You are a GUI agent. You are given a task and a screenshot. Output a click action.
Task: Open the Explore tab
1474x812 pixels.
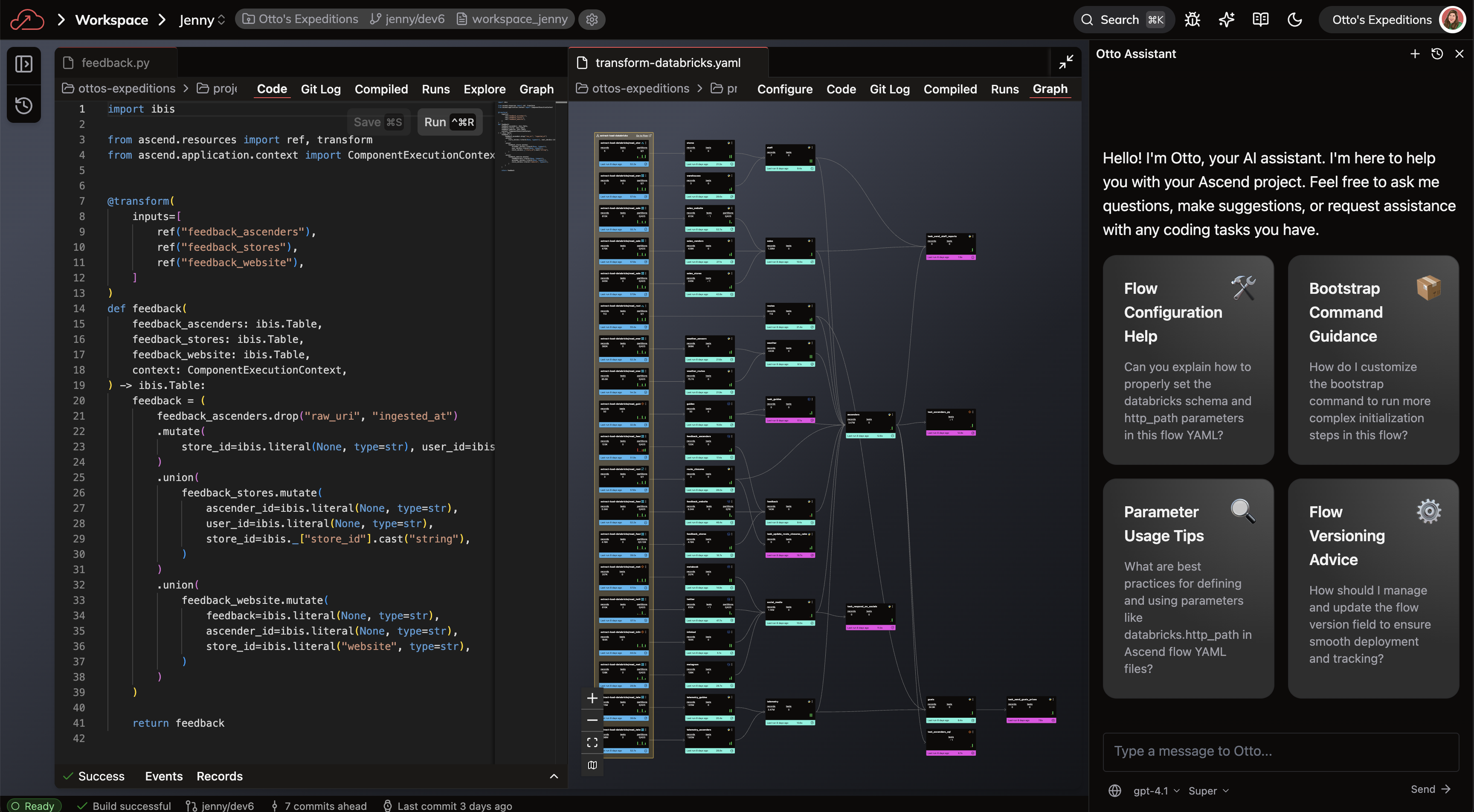pyautogui.click(x=484, y=89)
